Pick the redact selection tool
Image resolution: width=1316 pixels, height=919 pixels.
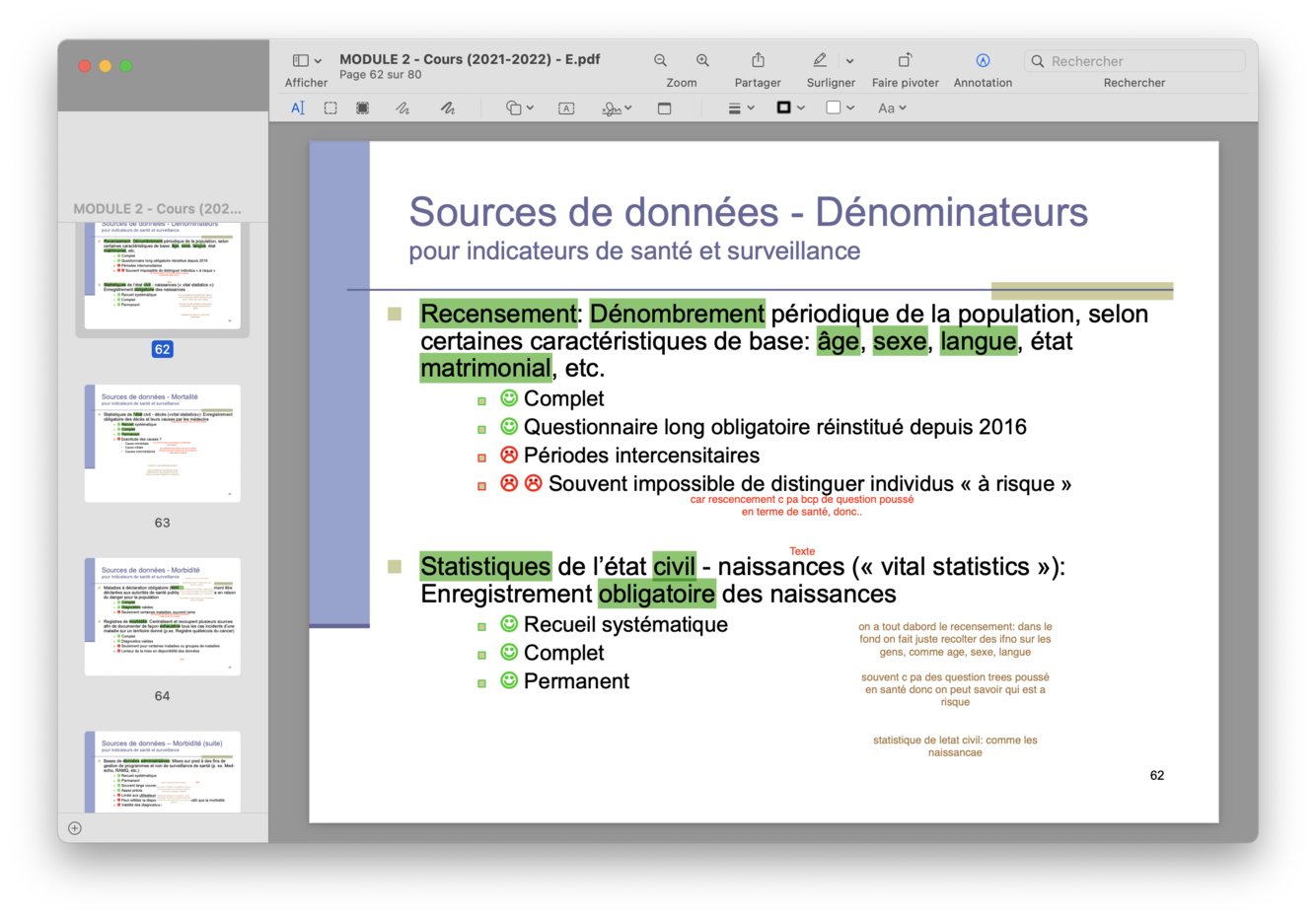click(363, 108)
